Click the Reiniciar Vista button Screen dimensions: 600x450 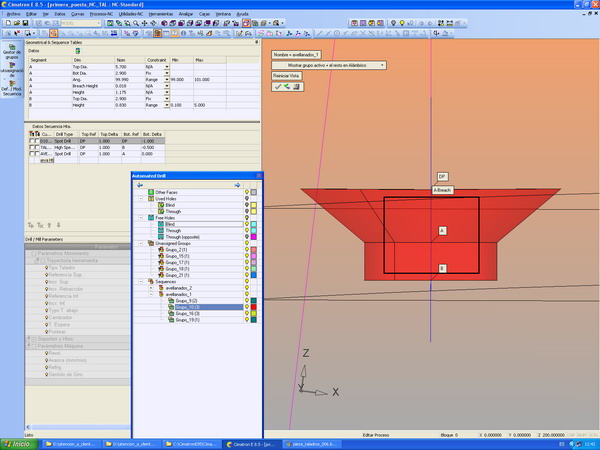pyautogui.click(x=288, y=75)
